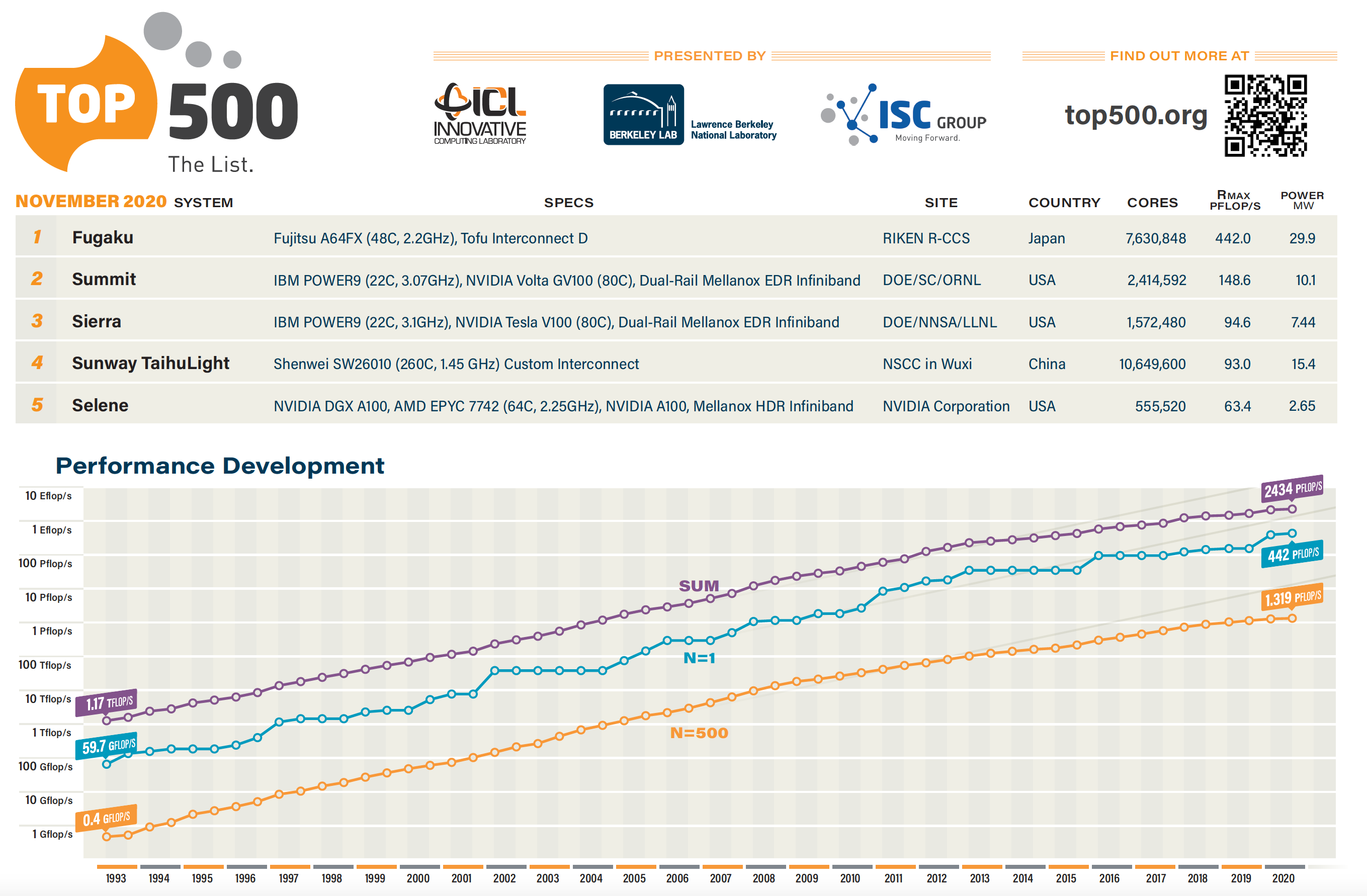
Task: Click the ISC Group logo
Action: [x=905, y=114]
